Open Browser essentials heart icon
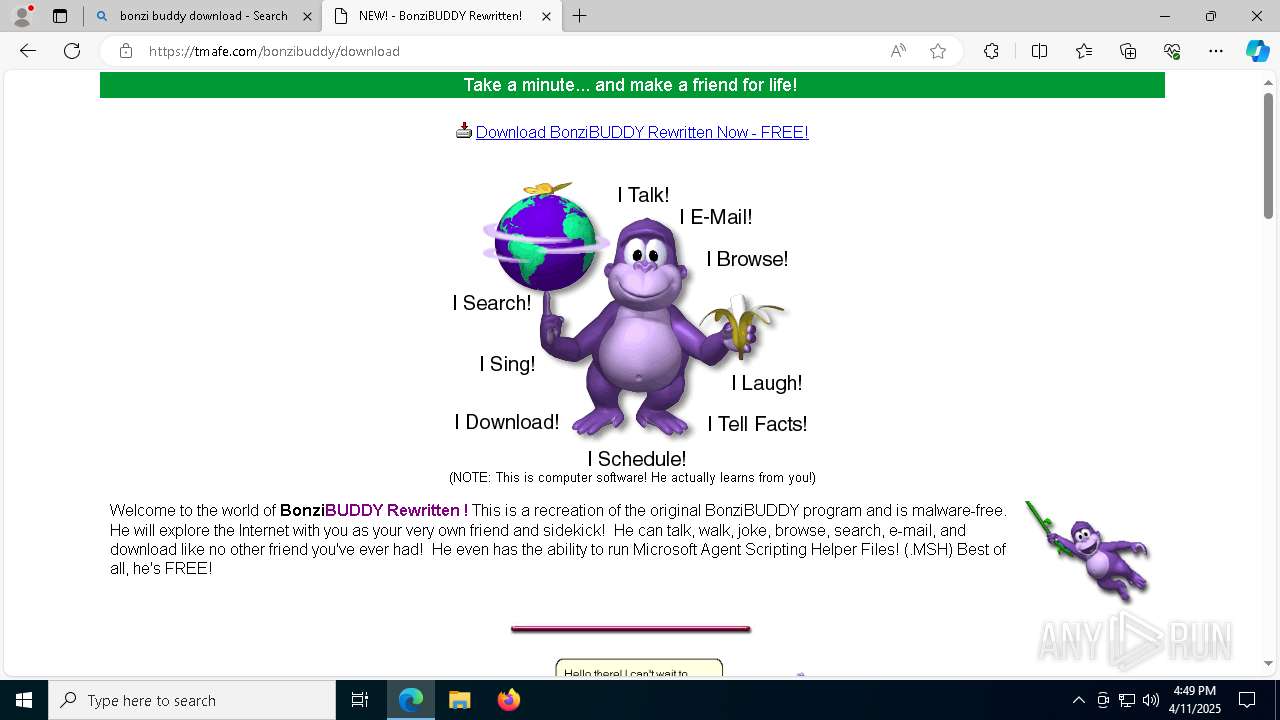This screenshot has height=720, width=1280. 1172,51
